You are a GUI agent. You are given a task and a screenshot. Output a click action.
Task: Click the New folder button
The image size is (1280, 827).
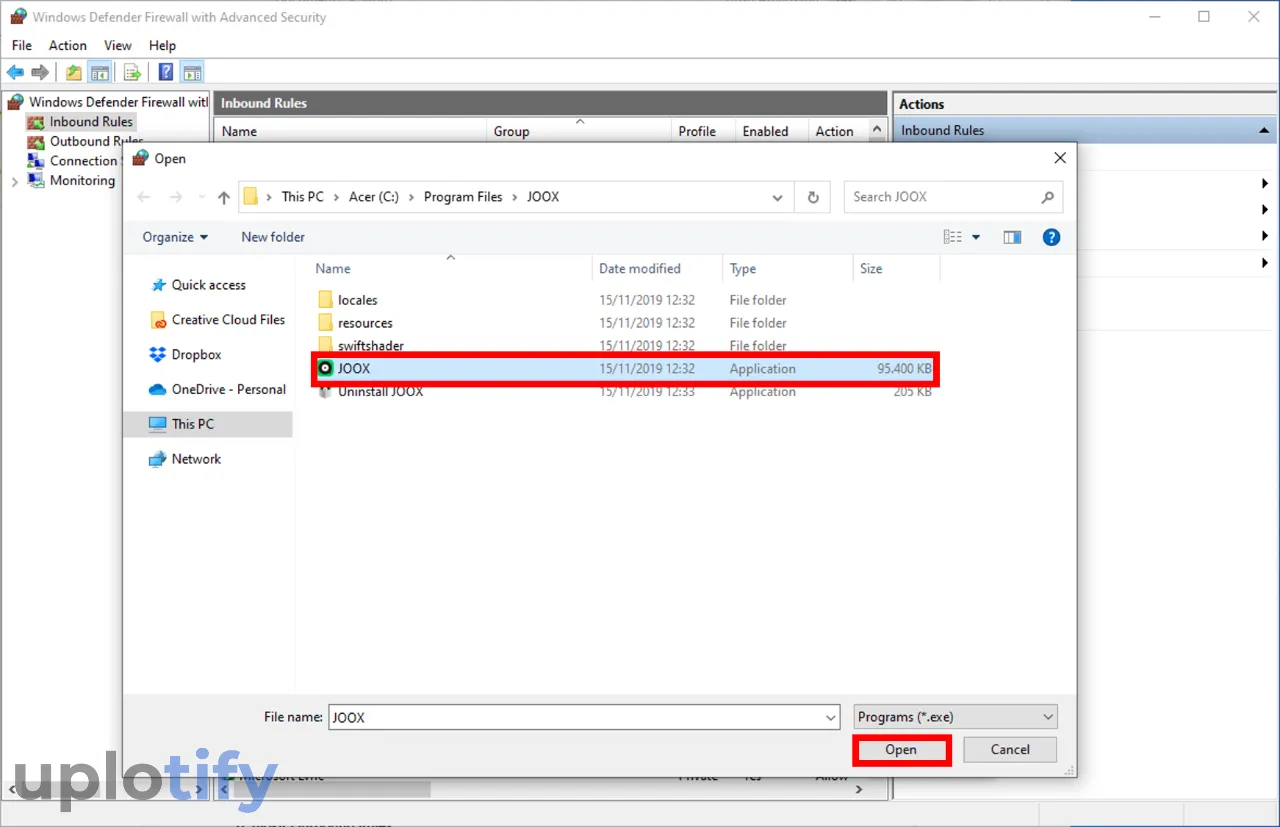pos(273,237)
